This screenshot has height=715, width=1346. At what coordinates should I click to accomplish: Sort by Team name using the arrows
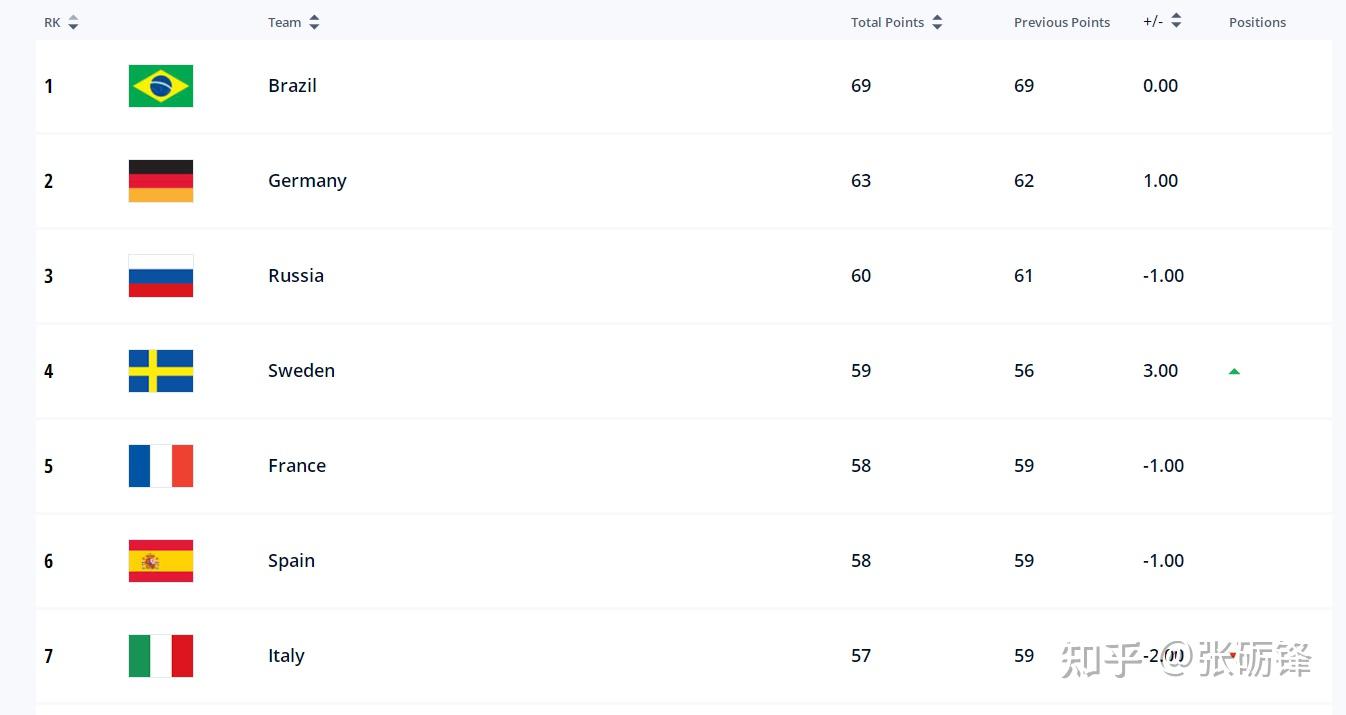[x=314, y=22]
